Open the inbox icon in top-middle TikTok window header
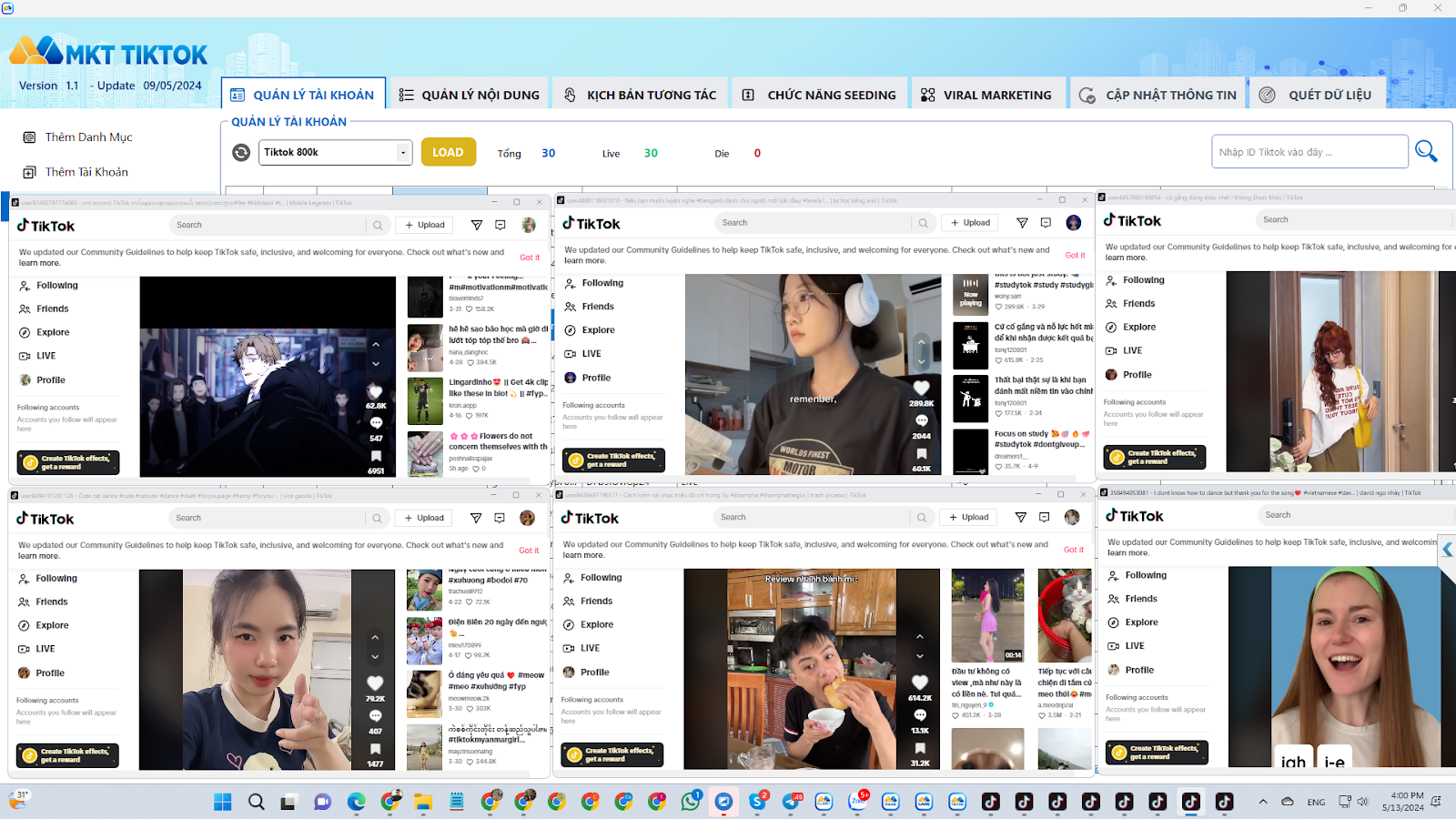1456x819 pixels. coord(1046,223)
